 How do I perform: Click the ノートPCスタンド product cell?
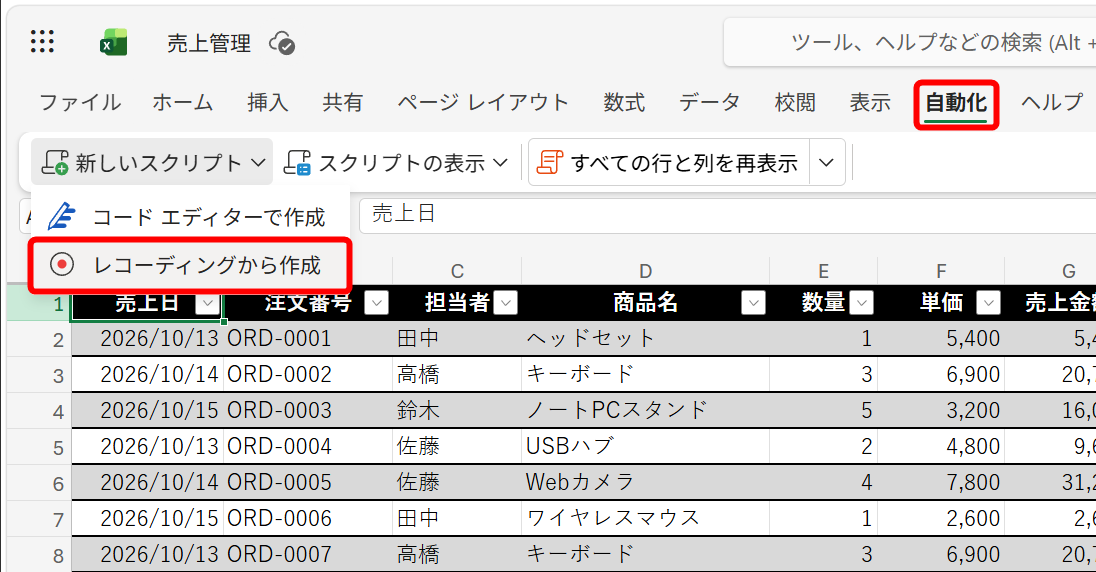[645, 410]
